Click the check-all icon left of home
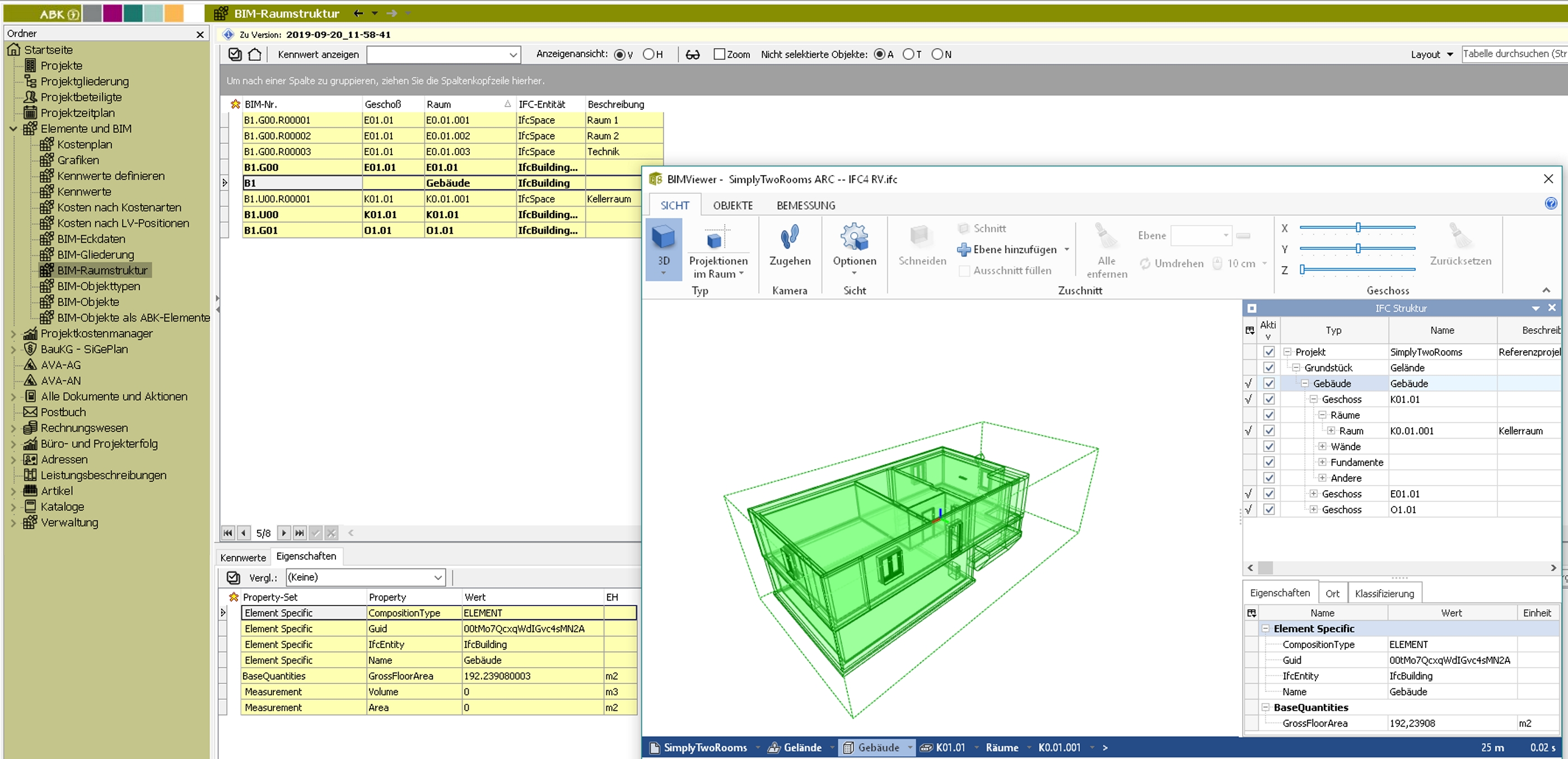This screenshot has height=759, width=1568. coord(235,54)
